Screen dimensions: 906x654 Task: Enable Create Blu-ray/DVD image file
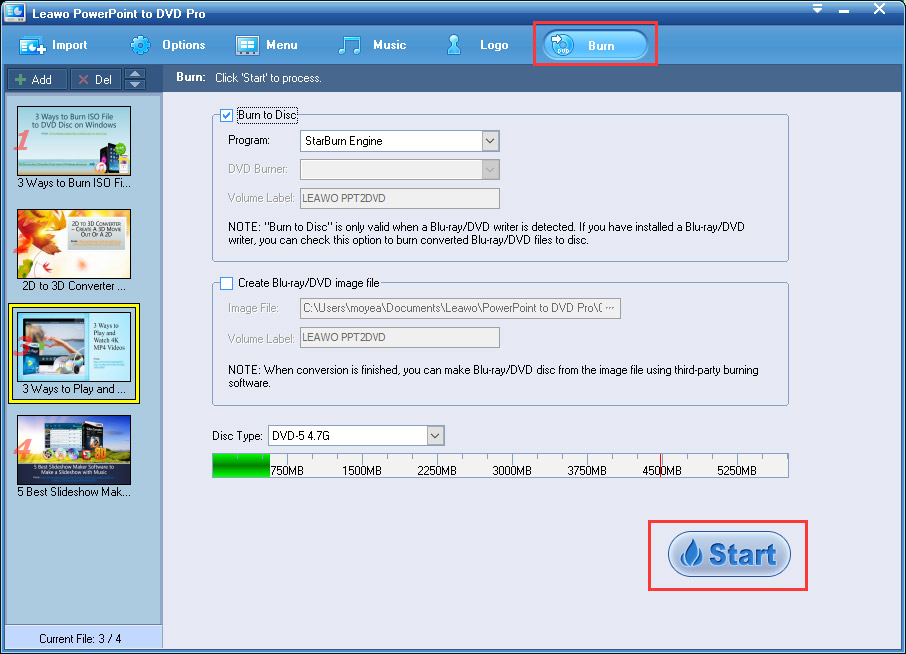(226, 283)
